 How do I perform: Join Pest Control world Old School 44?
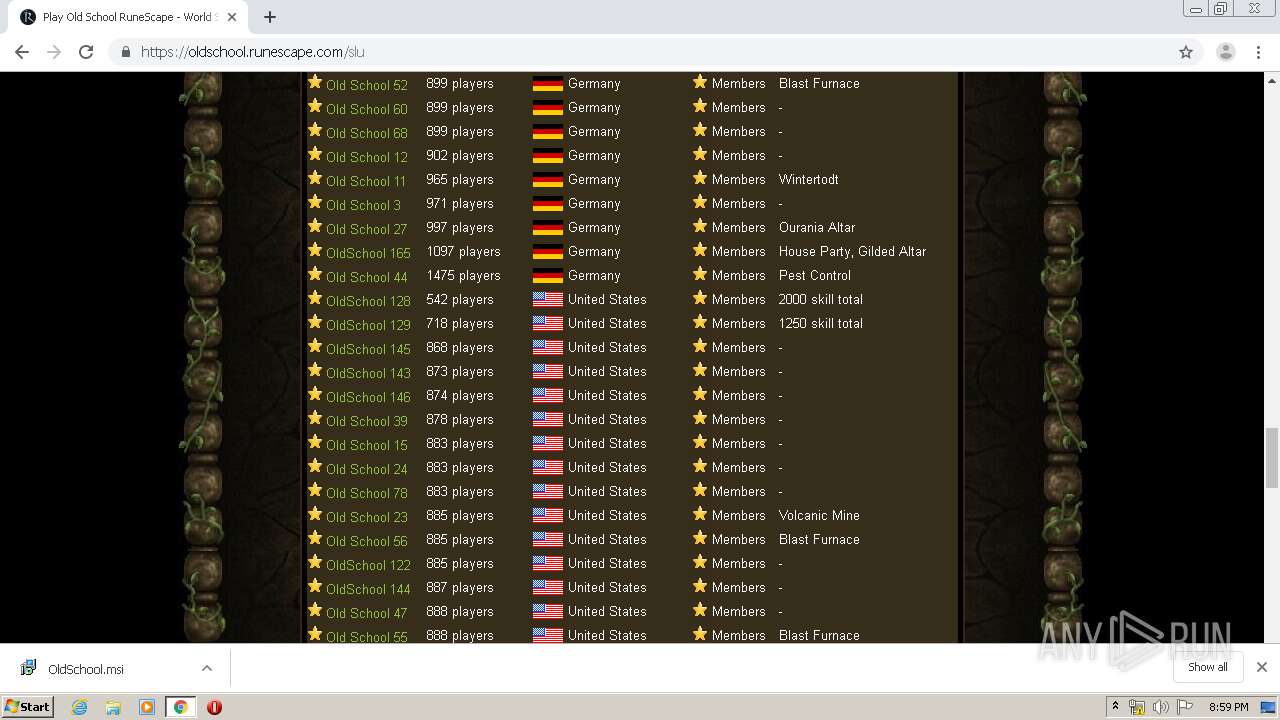click(366, 277)
